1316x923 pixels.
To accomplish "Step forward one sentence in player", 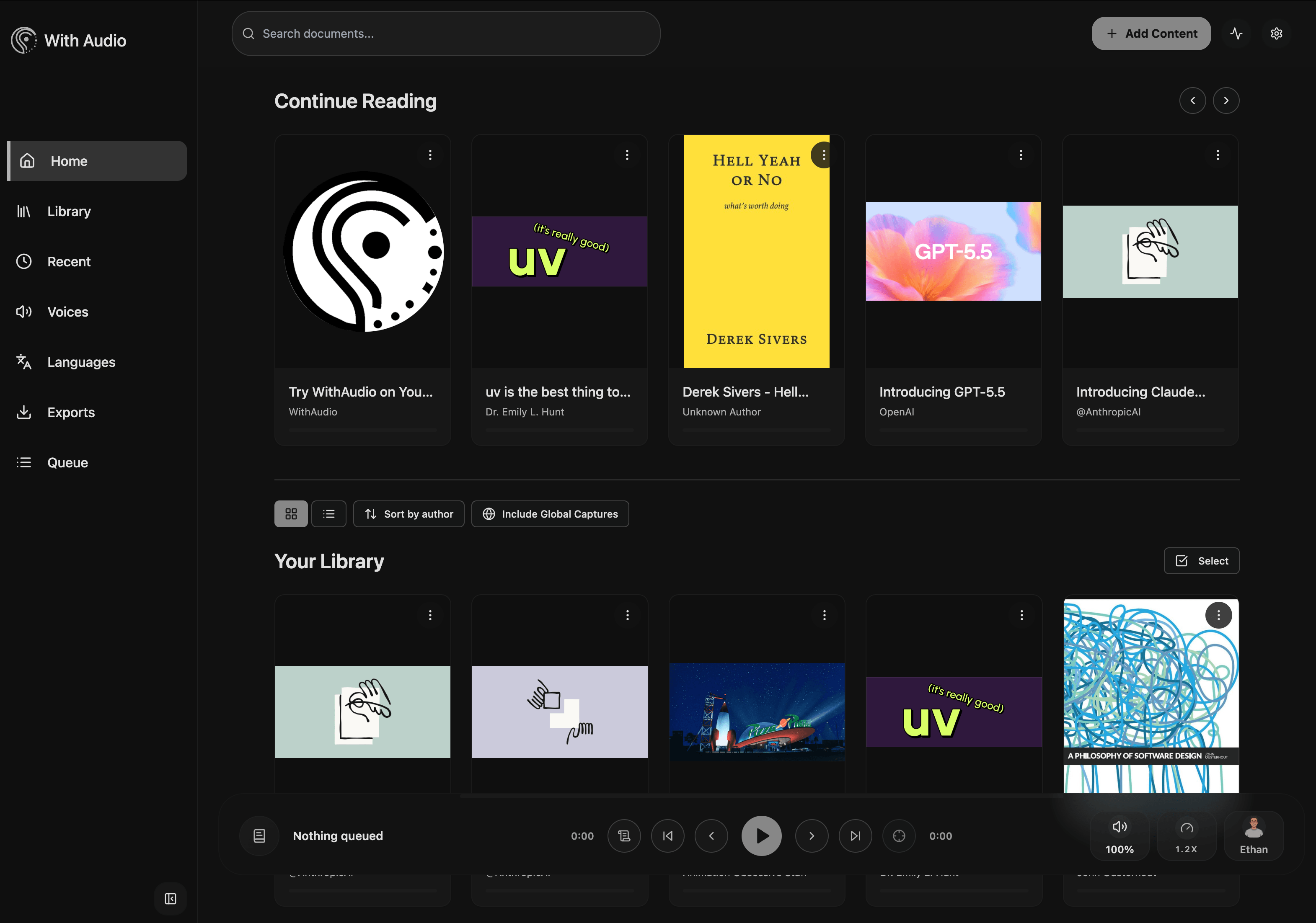I will click(812, 836).
